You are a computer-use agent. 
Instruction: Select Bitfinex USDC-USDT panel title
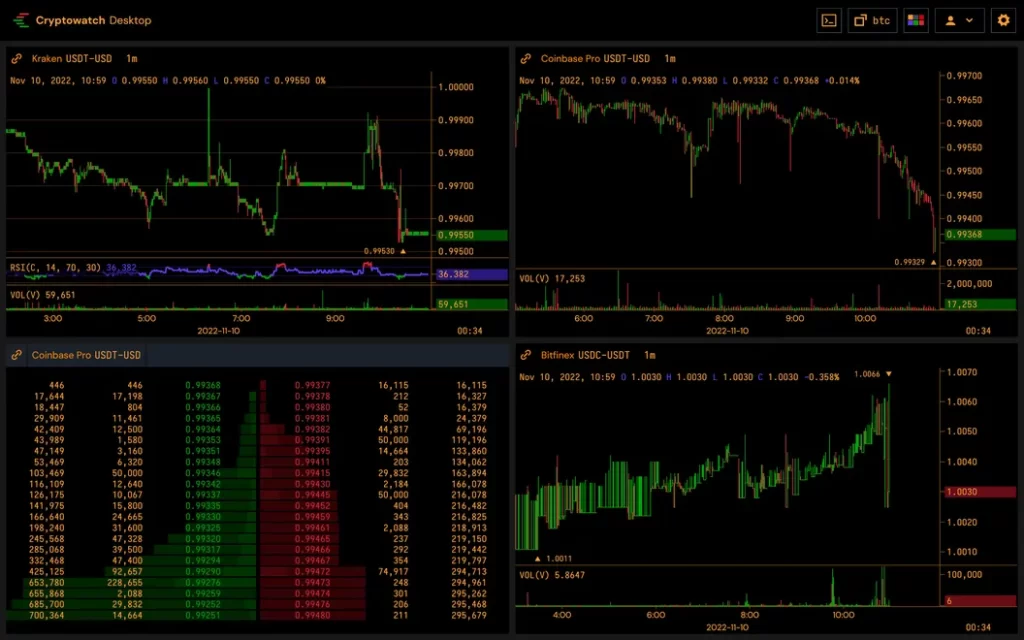584,355
